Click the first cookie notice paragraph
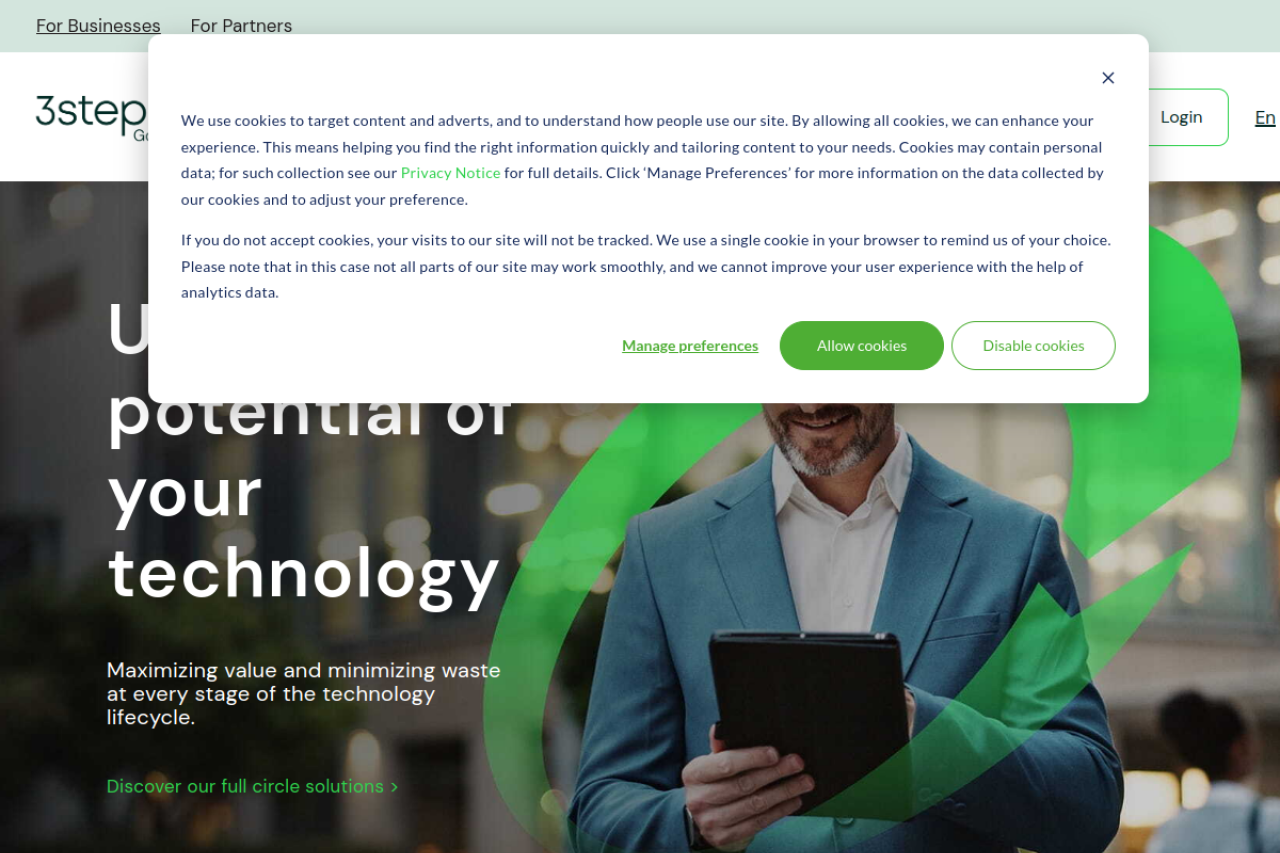 click(x=643, y=160)
